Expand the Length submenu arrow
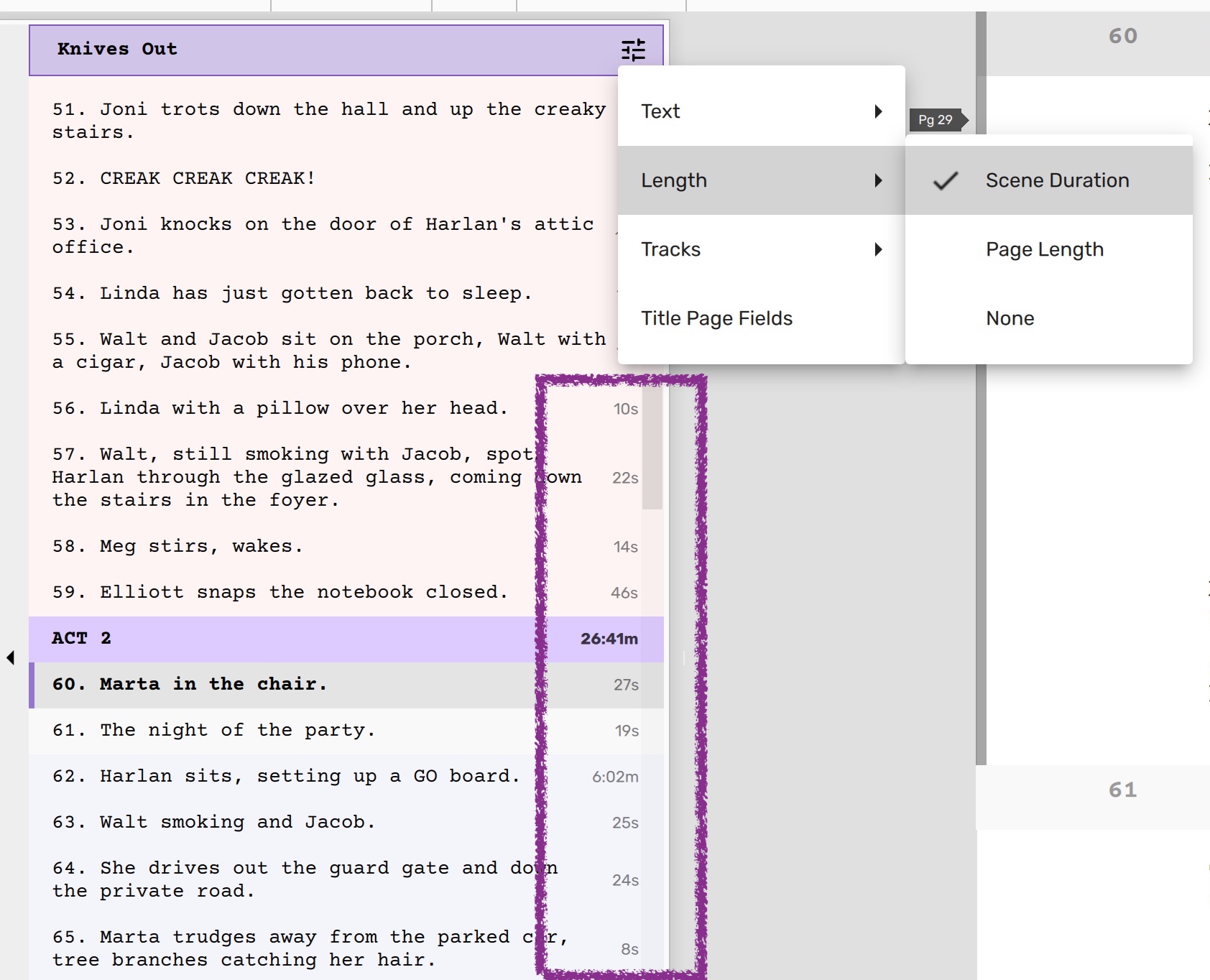The width and height of the screenshot is (1210, 980). (x=877, y=180)
